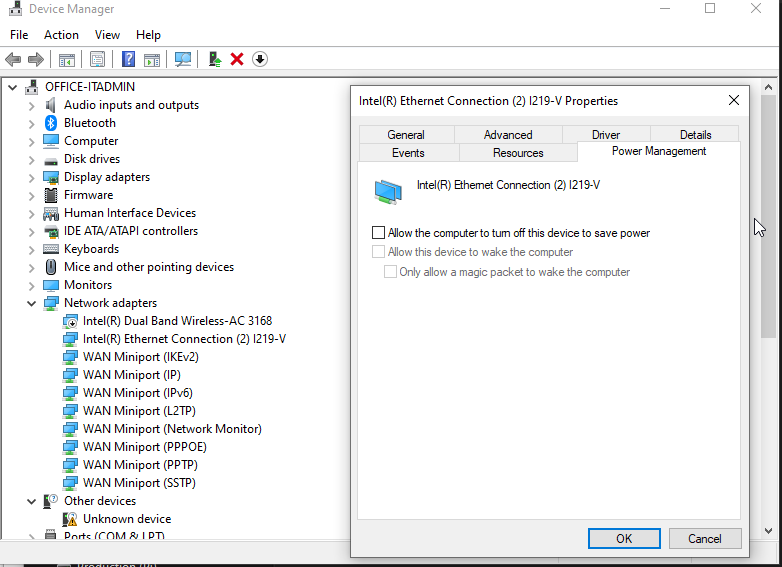This screenshot has height=567, width=782.
Task: Click the scrollbar down arrow
Action: pos(769,531)
